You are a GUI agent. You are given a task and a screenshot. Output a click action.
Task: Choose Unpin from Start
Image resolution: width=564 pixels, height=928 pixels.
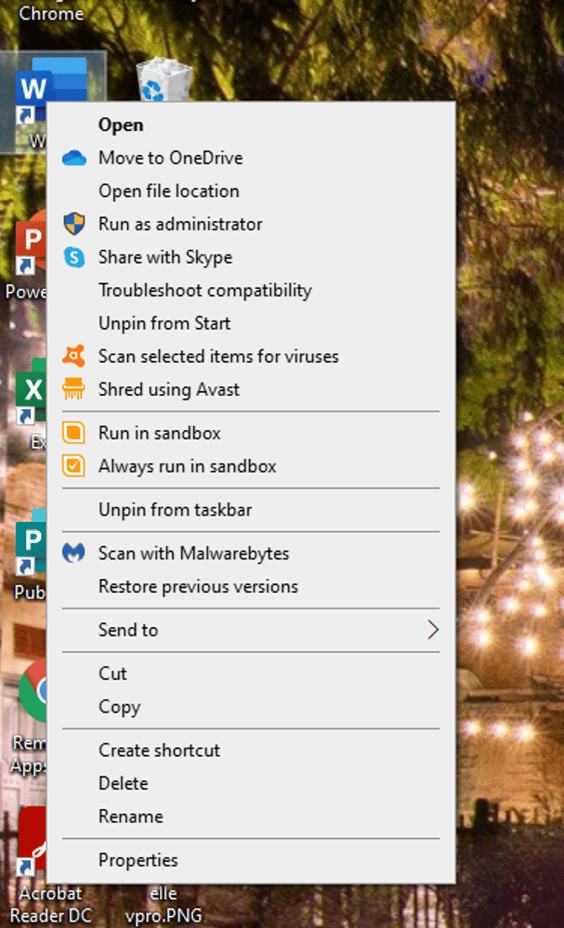251,324
